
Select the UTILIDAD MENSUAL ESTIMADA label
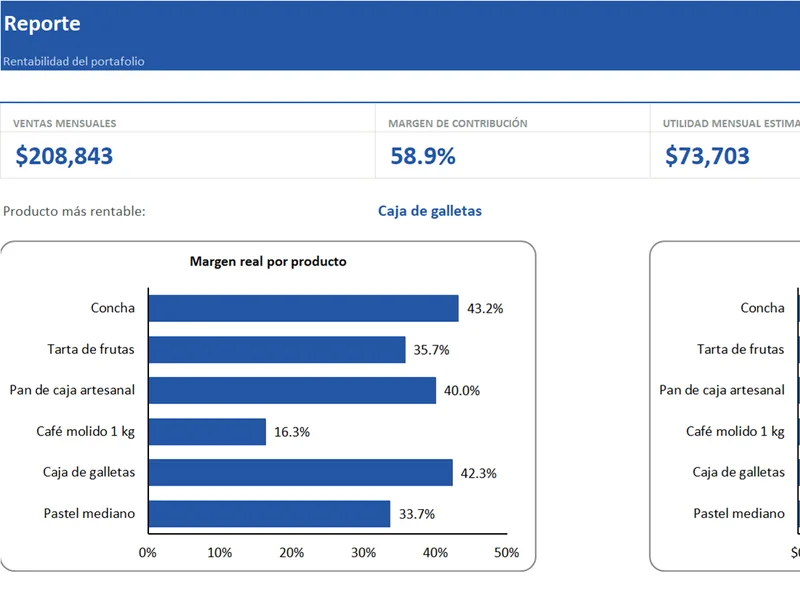731,123
